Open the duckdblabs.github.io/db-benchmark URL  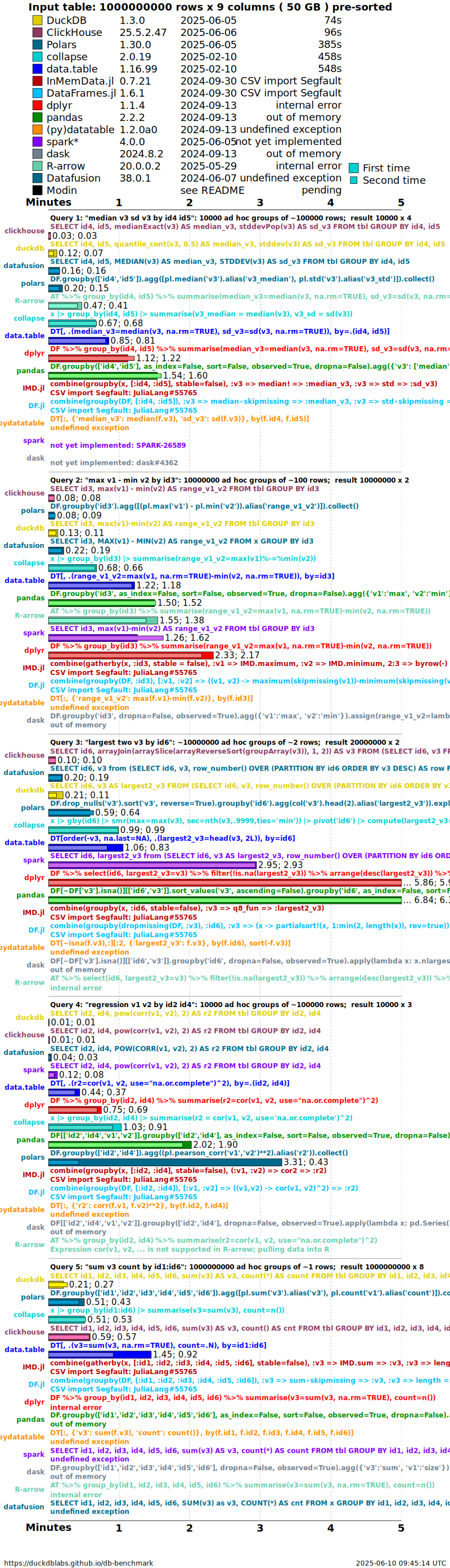click(79, 1563)
